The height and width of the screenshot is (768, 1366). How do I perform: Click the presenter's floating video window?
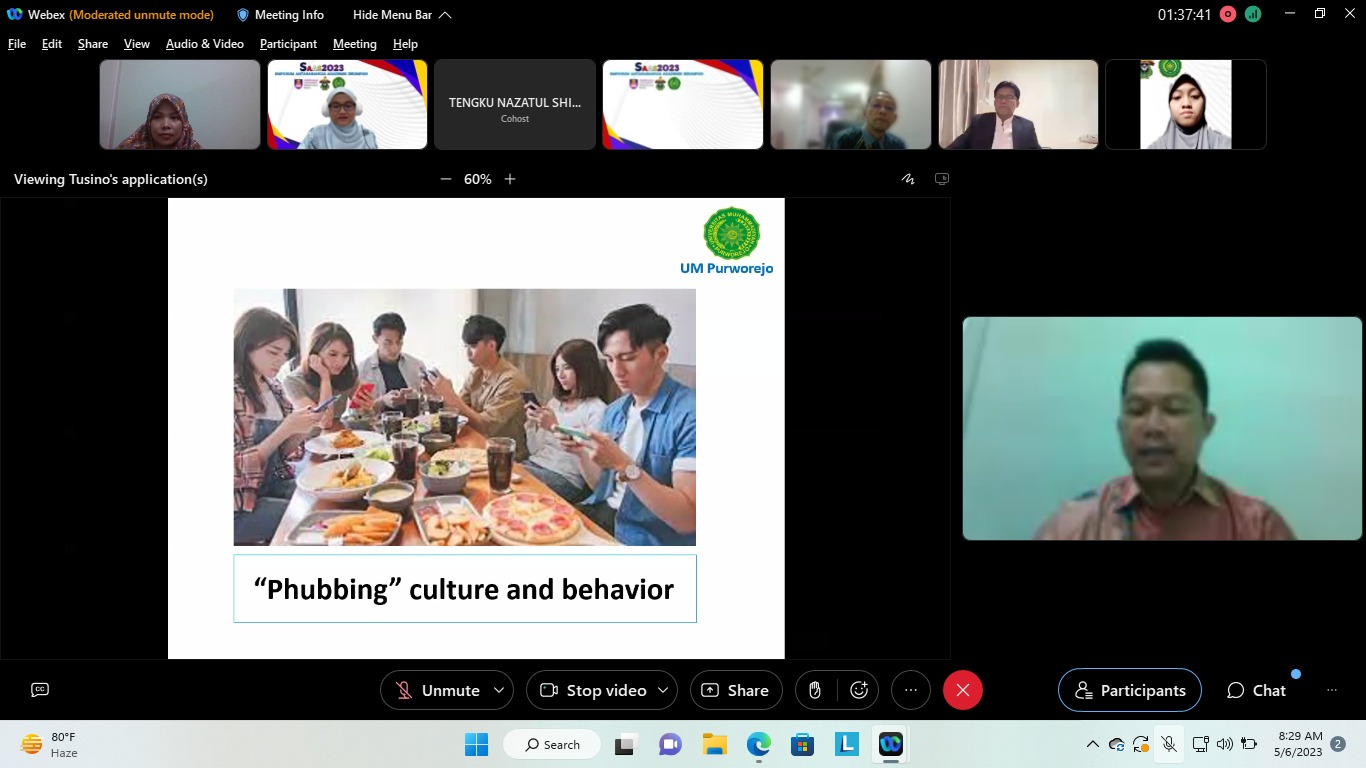[x=1162, y=428]
